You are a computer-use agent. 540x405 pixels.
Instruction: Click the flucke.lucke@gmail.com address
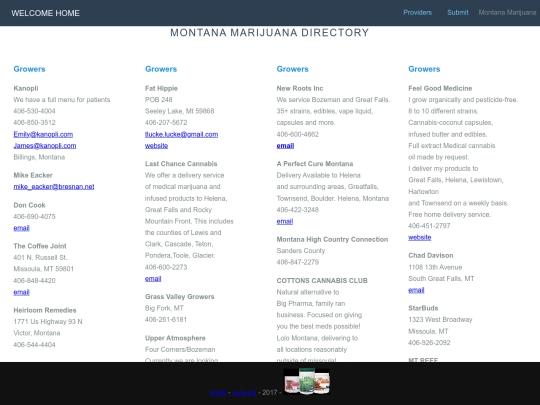click(181, 134)
